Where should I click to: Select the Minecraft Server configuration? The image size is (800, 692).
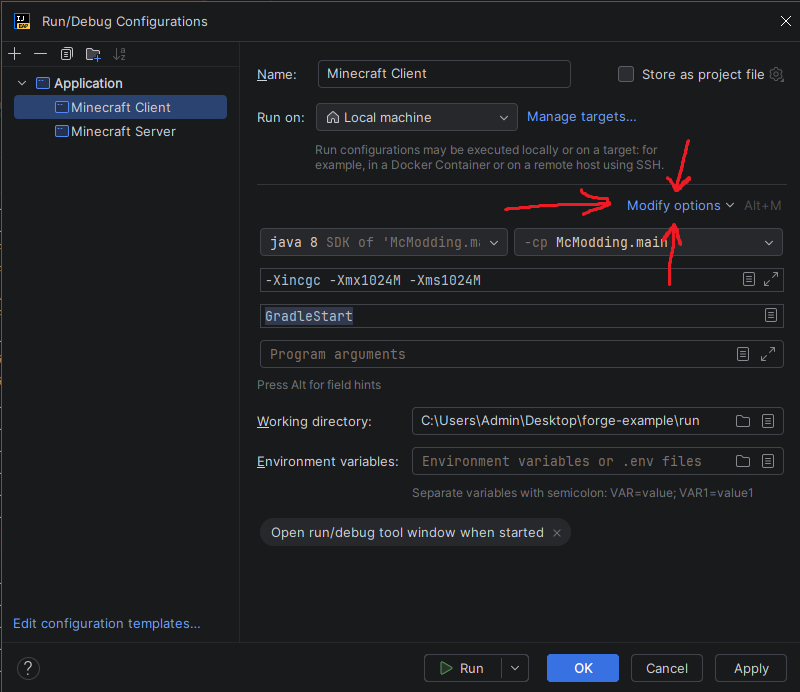point(122,131)
